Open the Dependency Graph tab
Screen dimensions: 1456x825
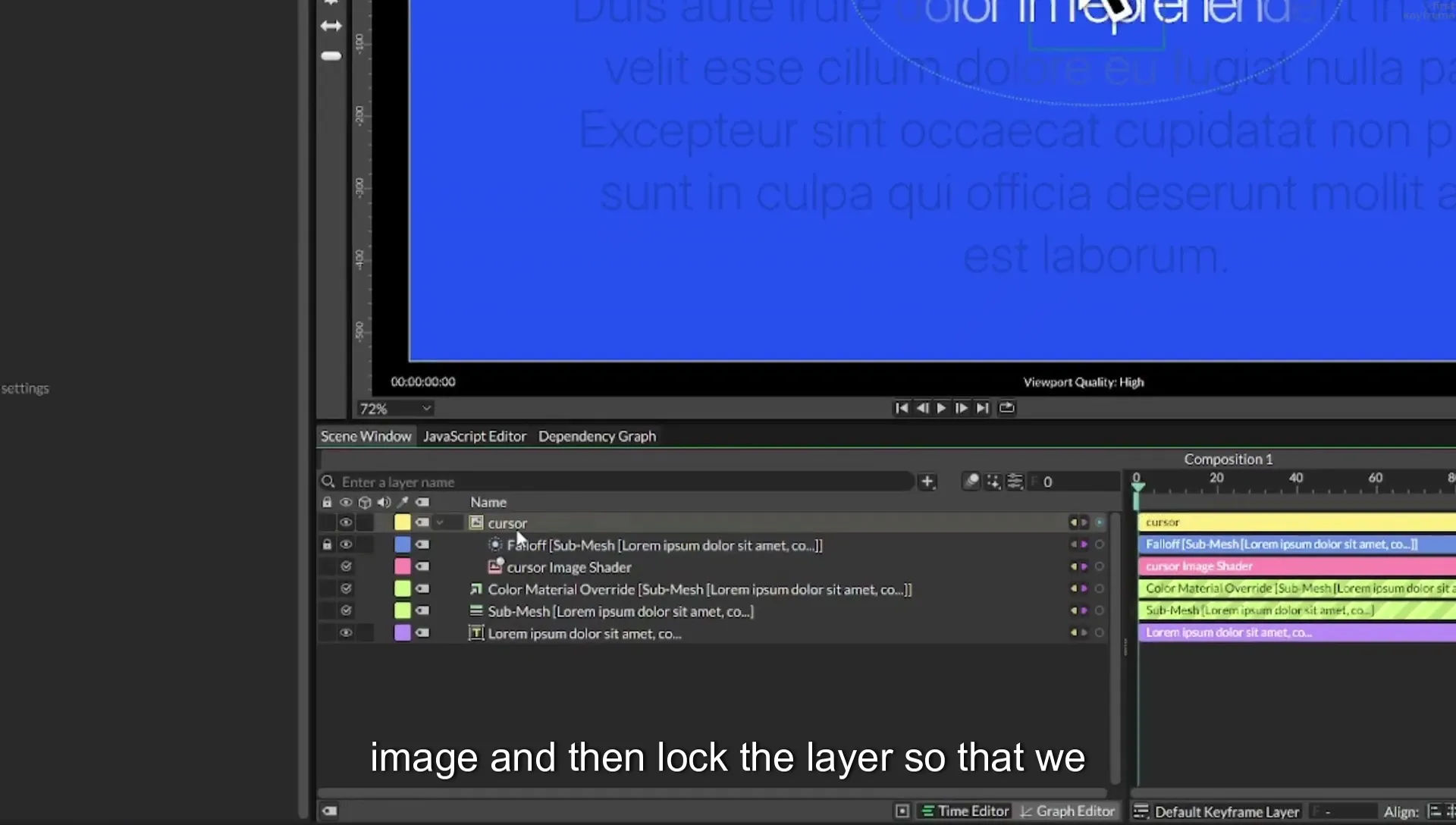(597, 436)
